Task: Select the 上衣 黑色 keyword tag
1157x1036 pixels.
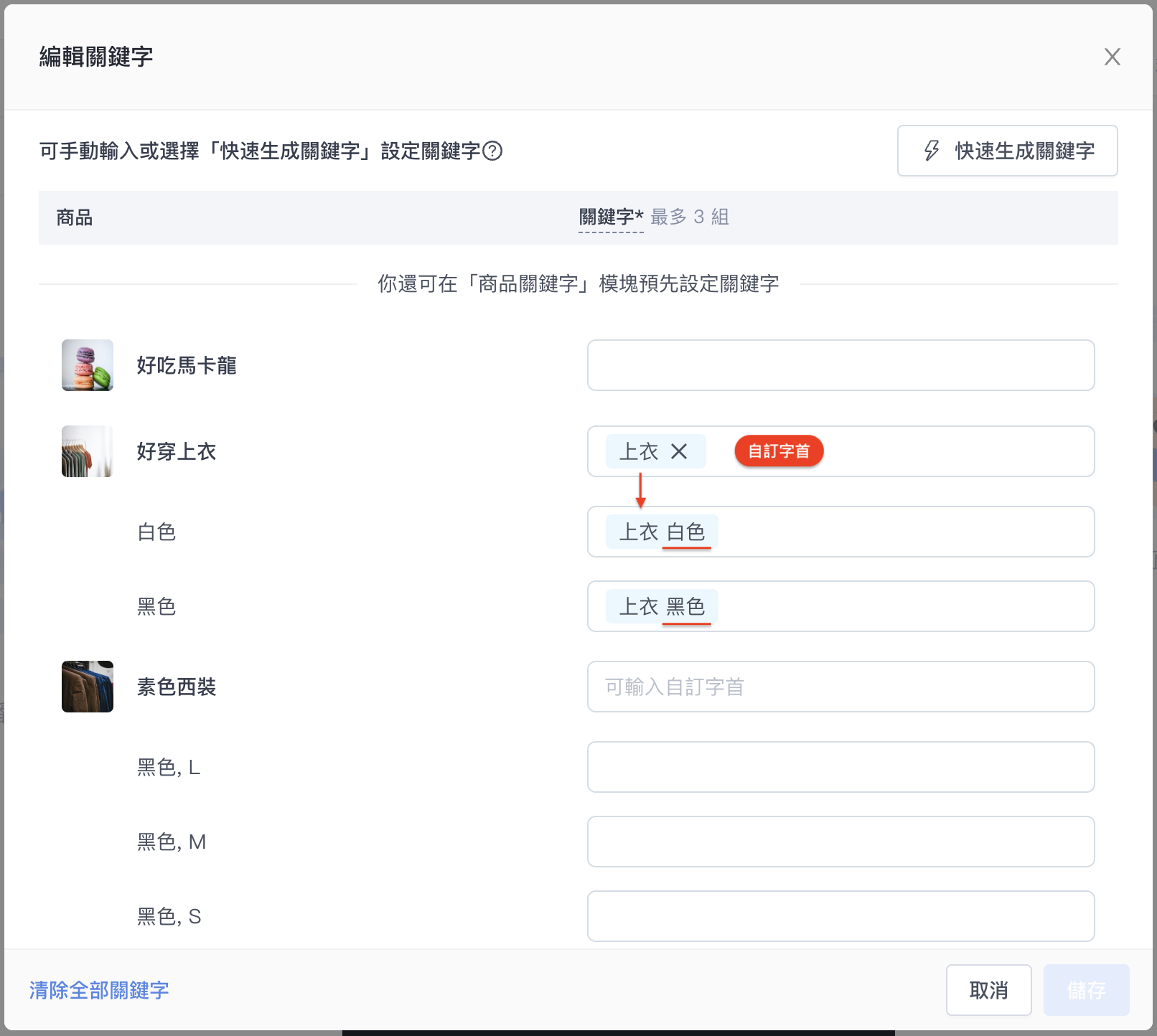Action: tap(662, 606)
